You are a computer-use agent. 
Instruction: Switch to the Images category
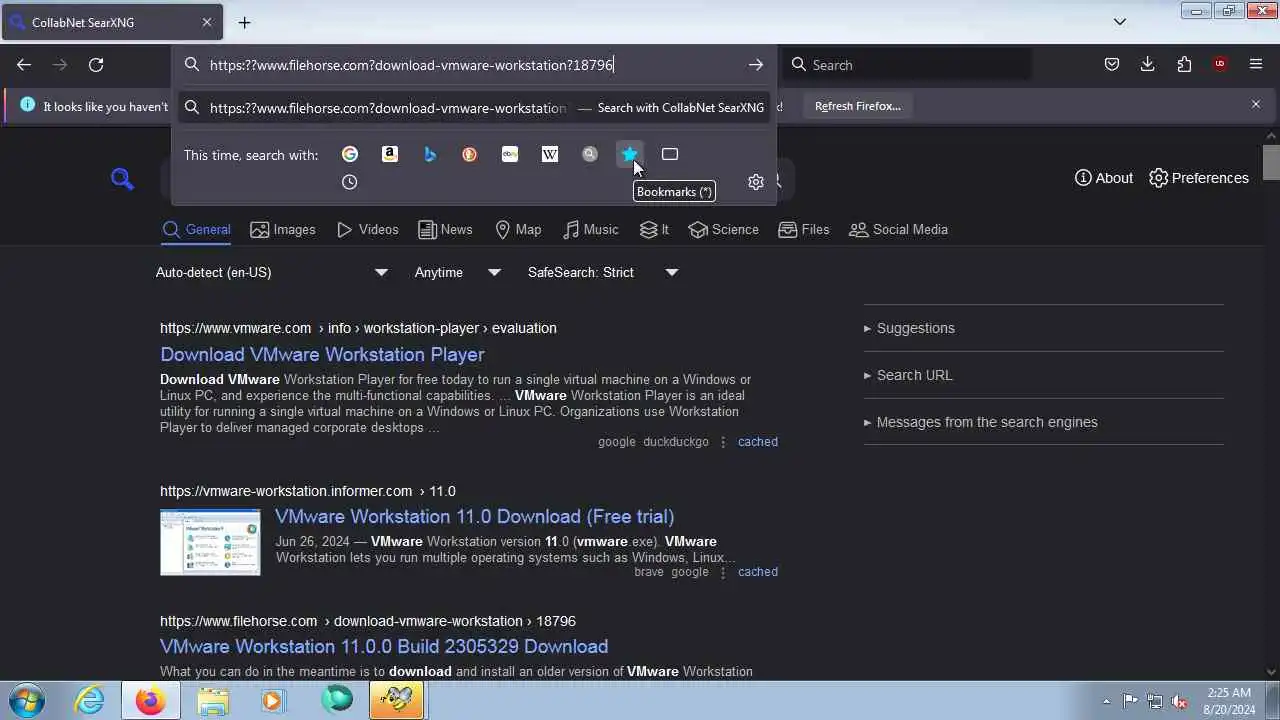(x=283, y=229)
